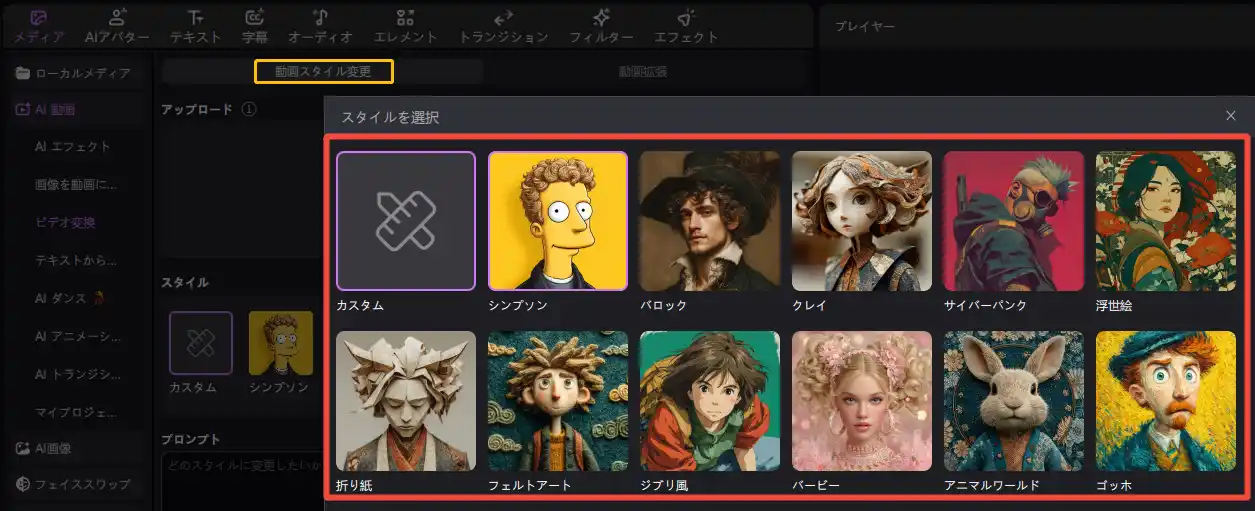
Task: Open マイプロジェ… sidebar entry
Action: pos(76,411)
